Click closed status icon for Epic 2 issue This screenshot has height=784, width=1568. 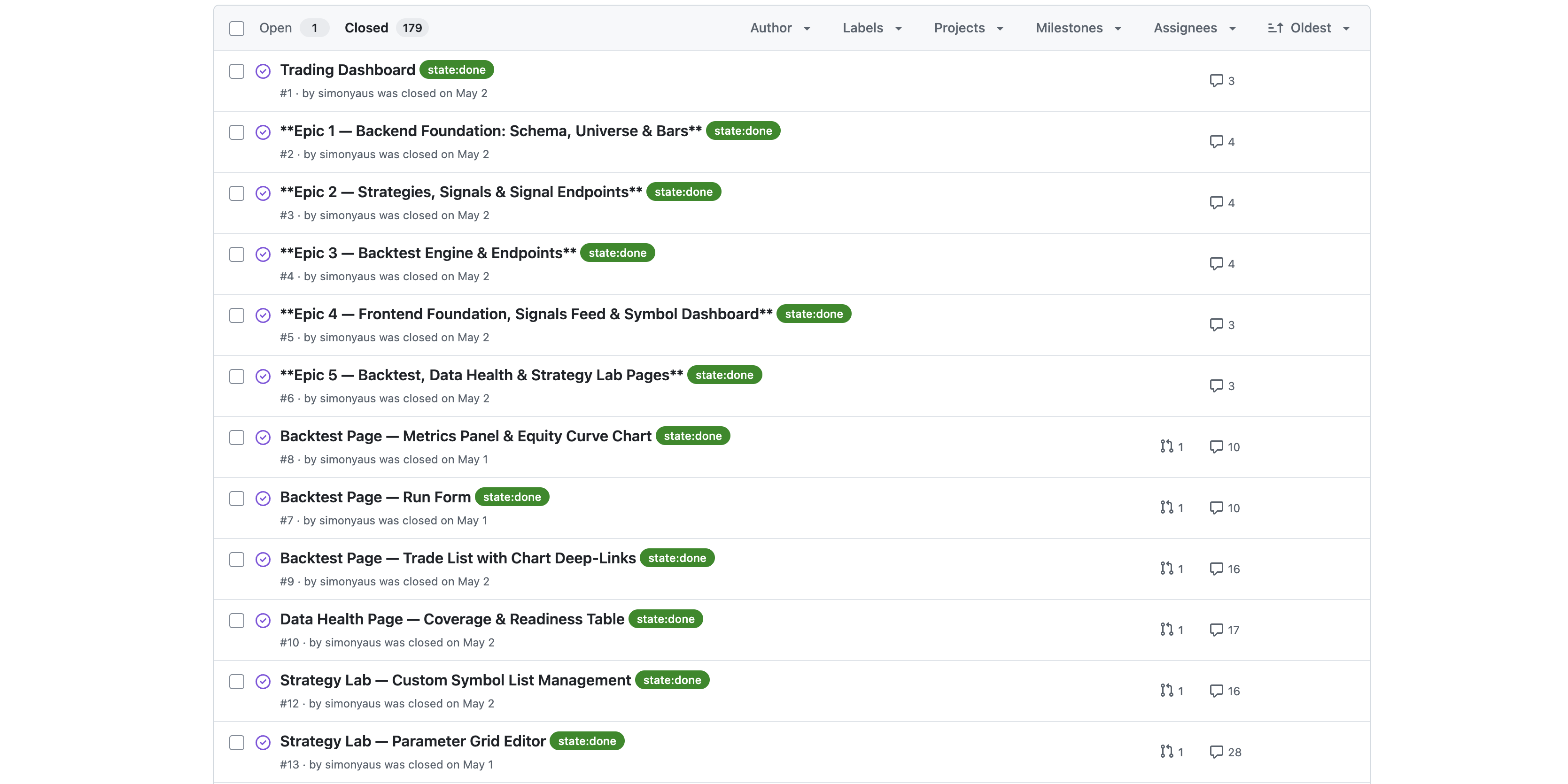(x=263, y=193)
